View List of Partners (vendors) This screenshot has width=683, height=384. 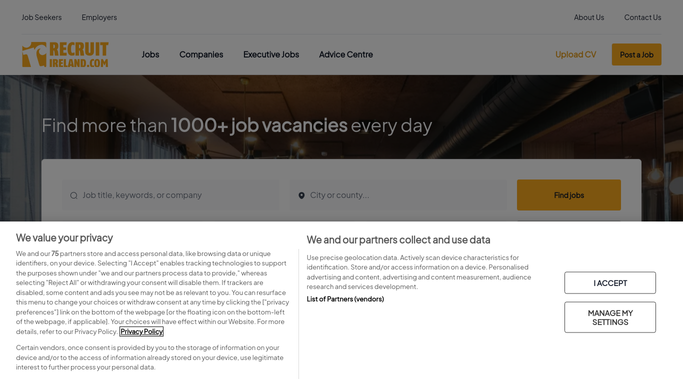coord(345,299)
